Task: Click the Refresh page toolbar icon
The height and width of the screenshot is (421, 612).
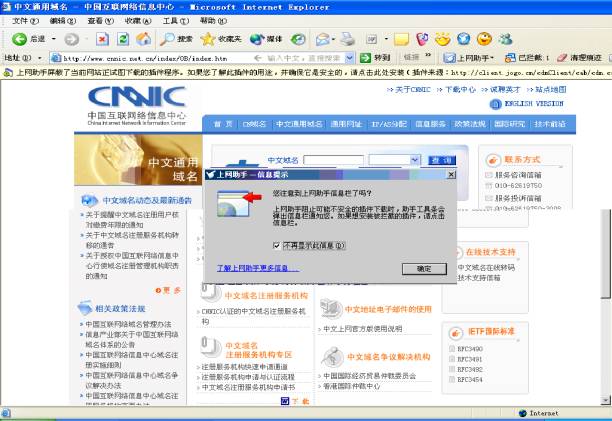Action: click(x=122, y=39)
